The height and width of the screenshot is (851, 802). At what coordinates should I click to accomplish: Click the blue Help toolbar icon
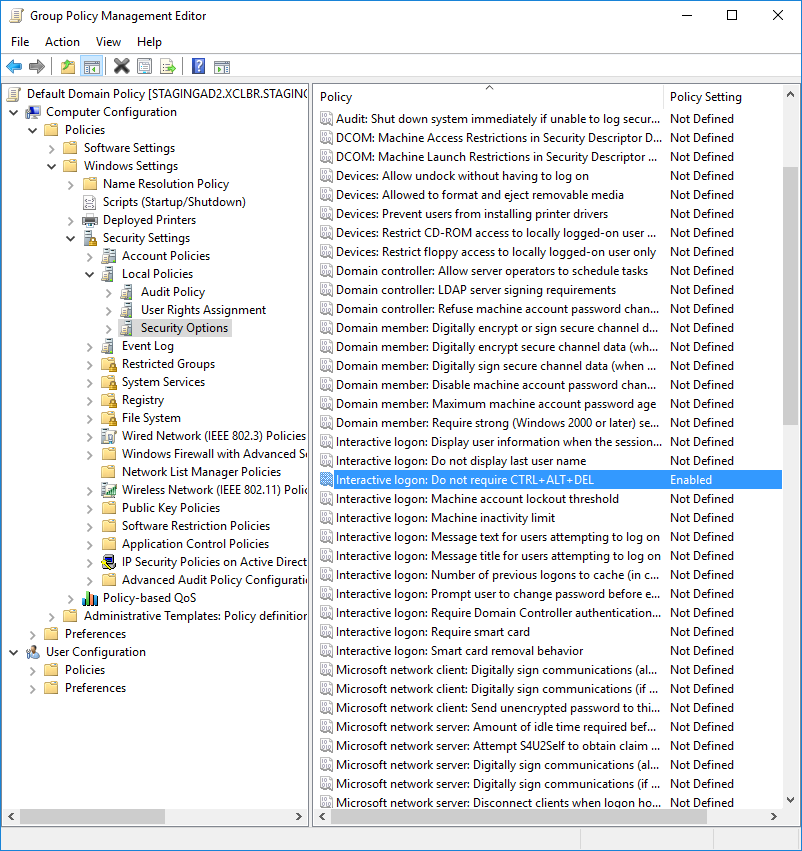click(198, 67)
